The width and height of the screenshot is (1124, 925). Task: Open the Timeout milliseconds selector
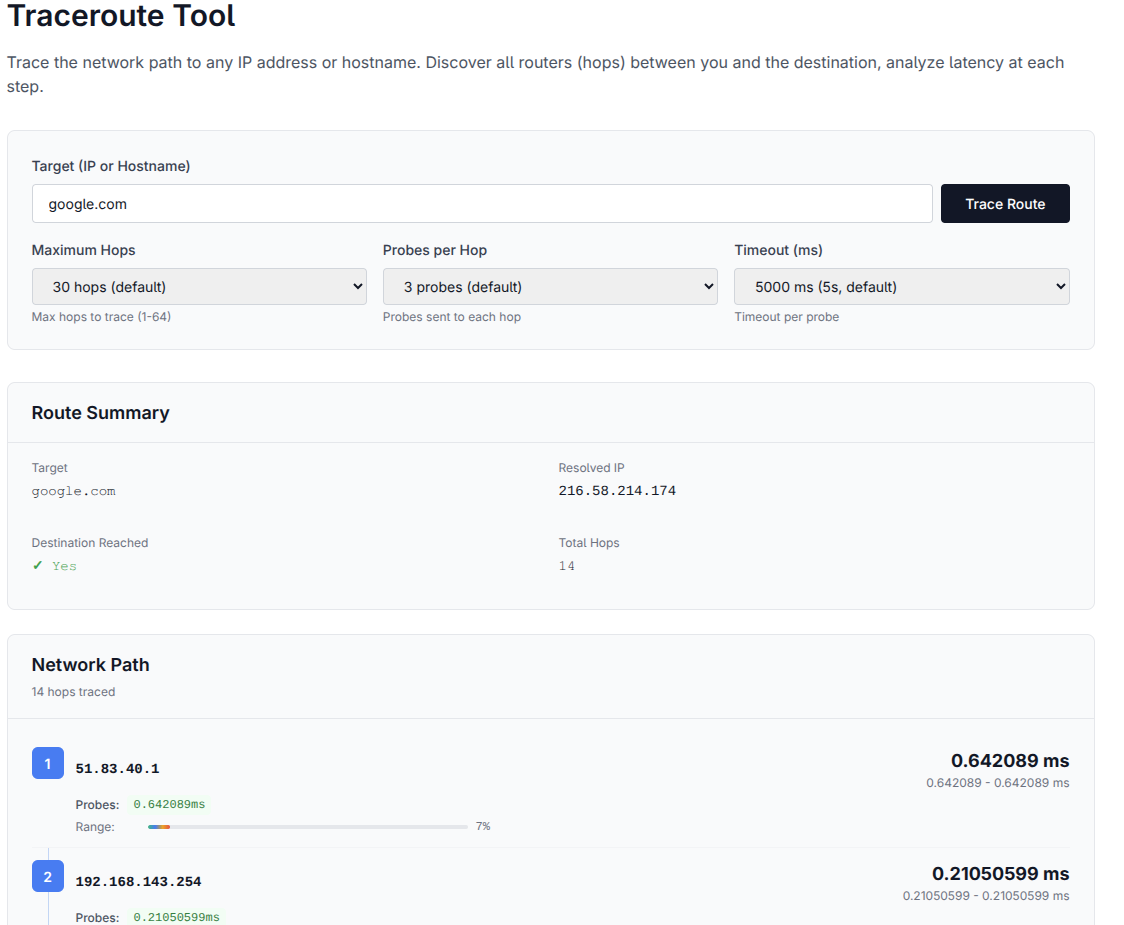pyautogui.click(x=901, y=286)
